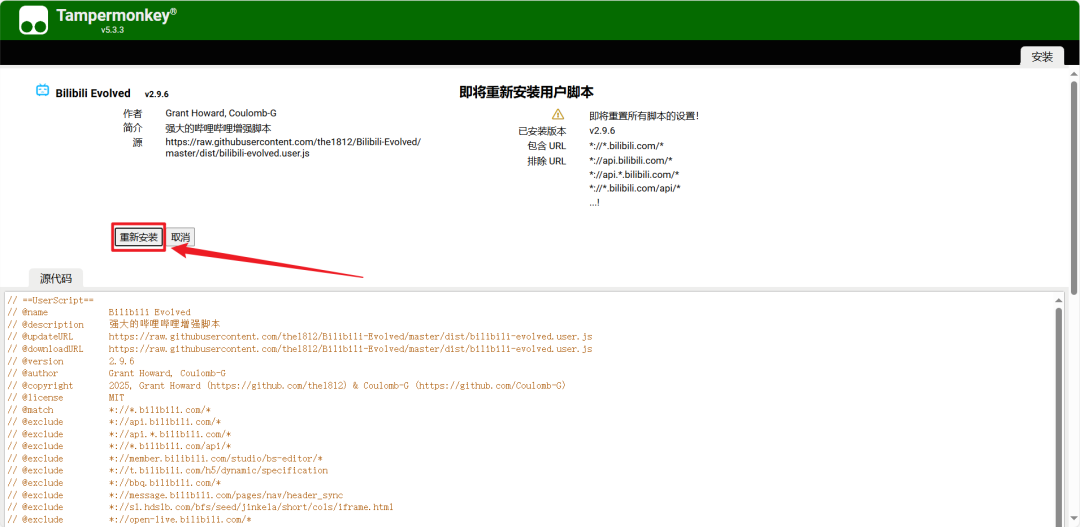This screenshot has height=527, width=1080.
Task: Click the @updateURL code line
Action: click(300, 337)
